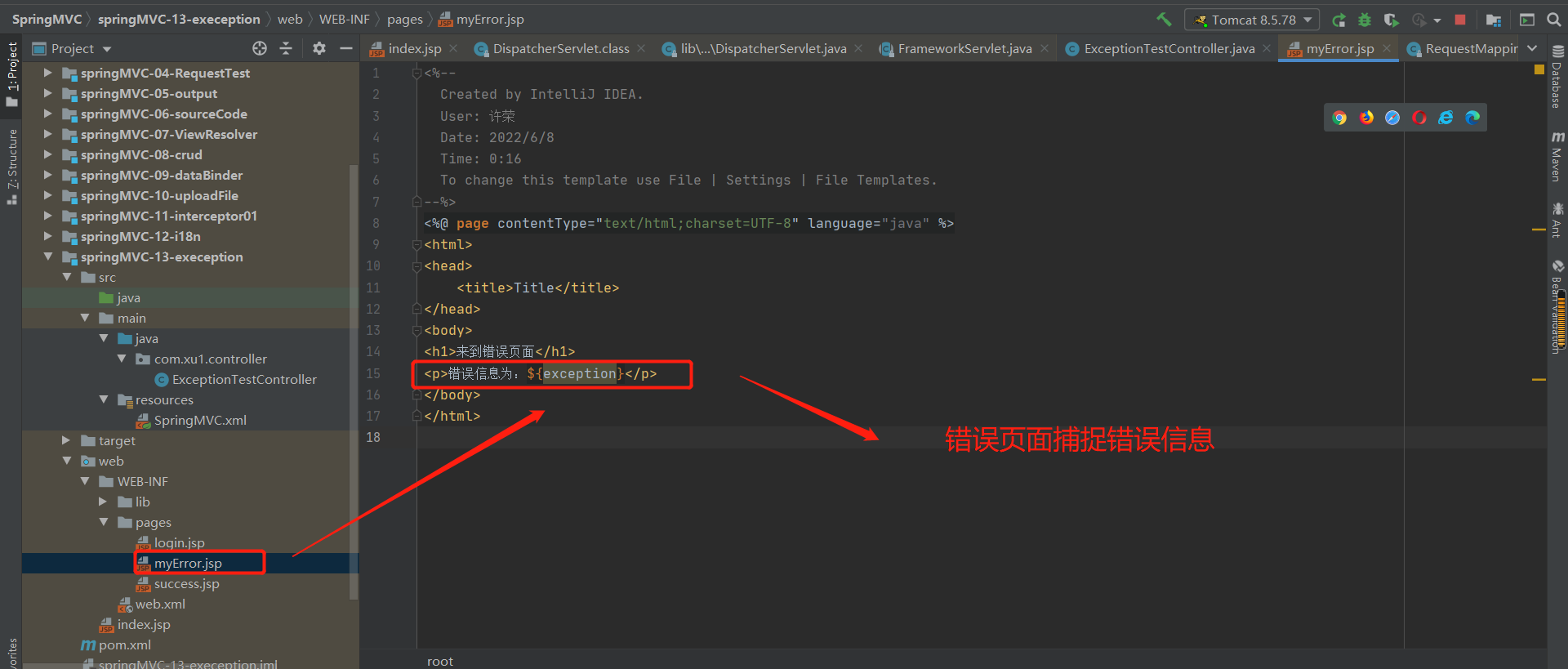The image size is (1568, 669).
Task: Expand the springMVC-08-crud module
Action: click(48, 154)
